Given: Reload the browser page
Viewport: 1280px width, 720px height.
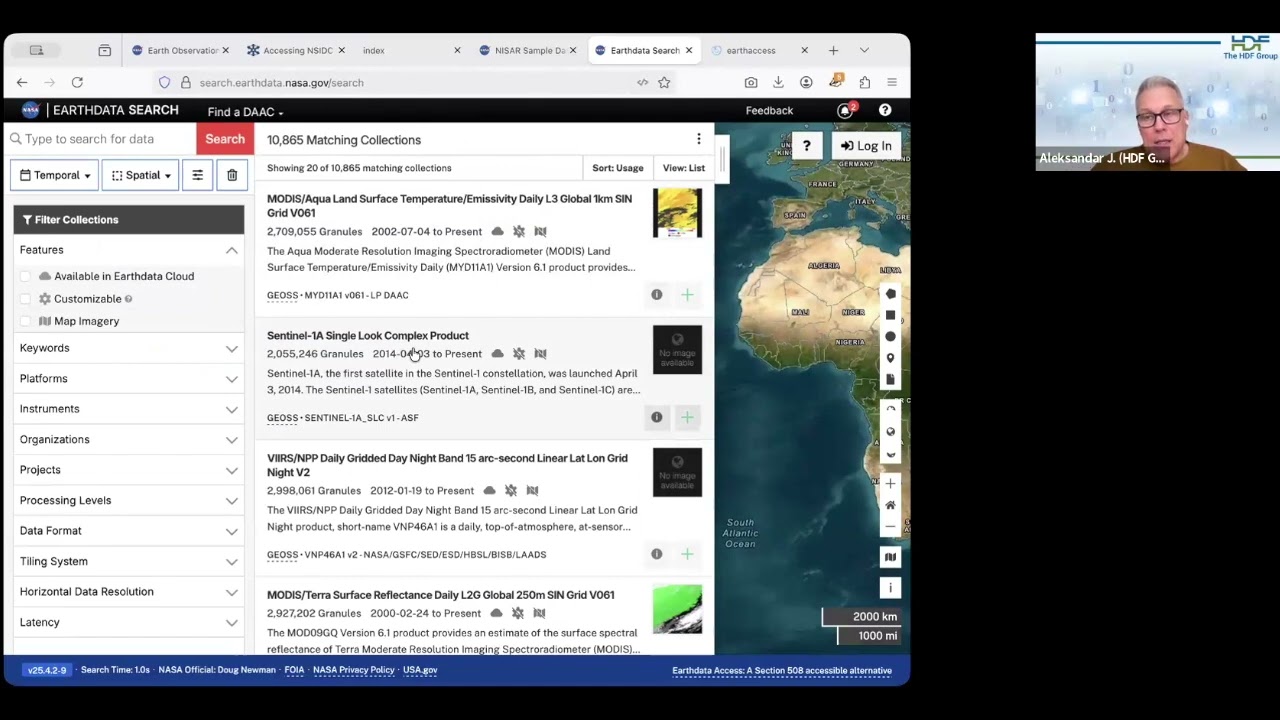Looking at the screenshot, I should click(x=77, y=83).
